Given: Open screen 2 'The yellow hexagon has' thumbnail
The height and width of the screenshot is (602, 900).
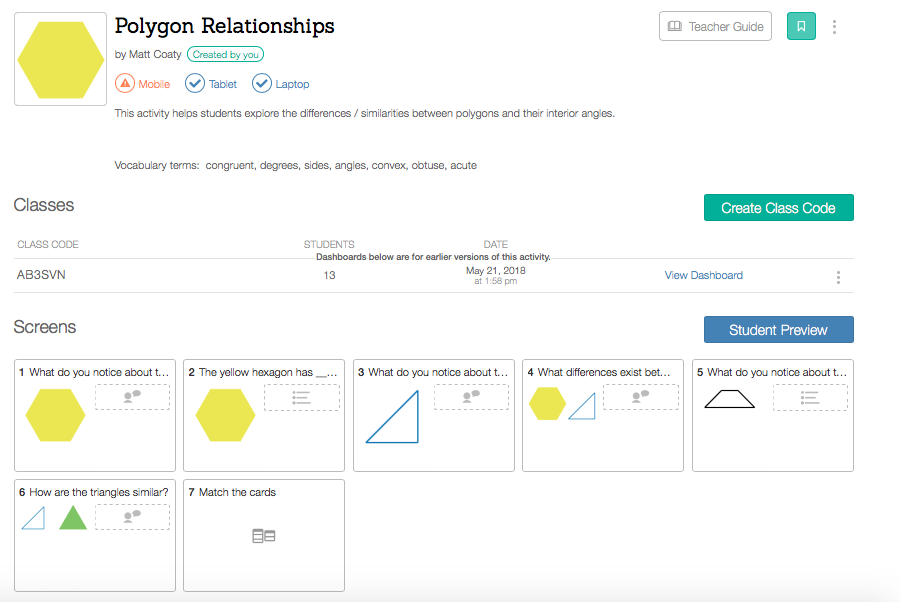Looking at the screenshot, I should coord(264,415).
